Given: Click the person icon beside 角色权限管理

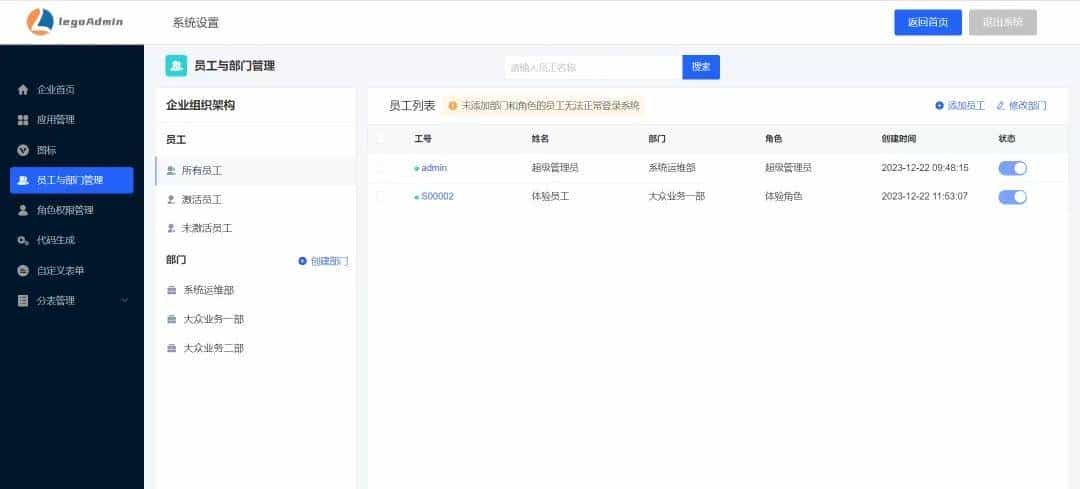Looking at the screenshot, I should click(x=23, y=210).
